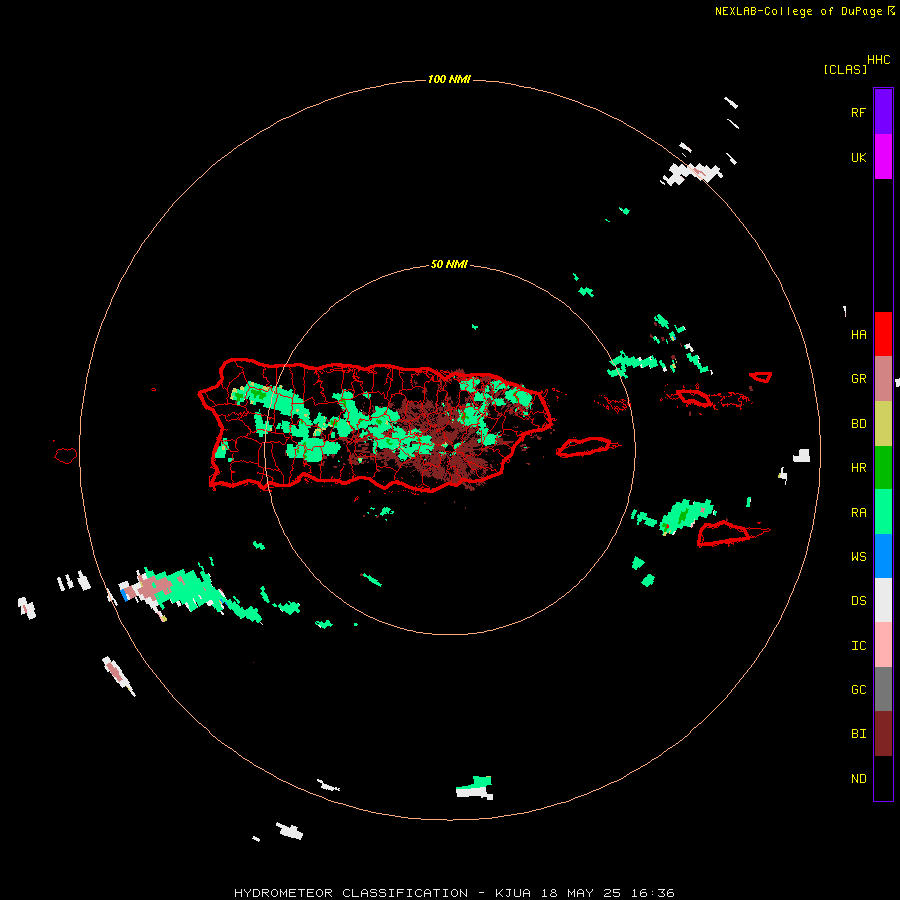The width and height of the screenshot is (900, 900).
Task: Click the BI legend label
Action: click(858, 734)
